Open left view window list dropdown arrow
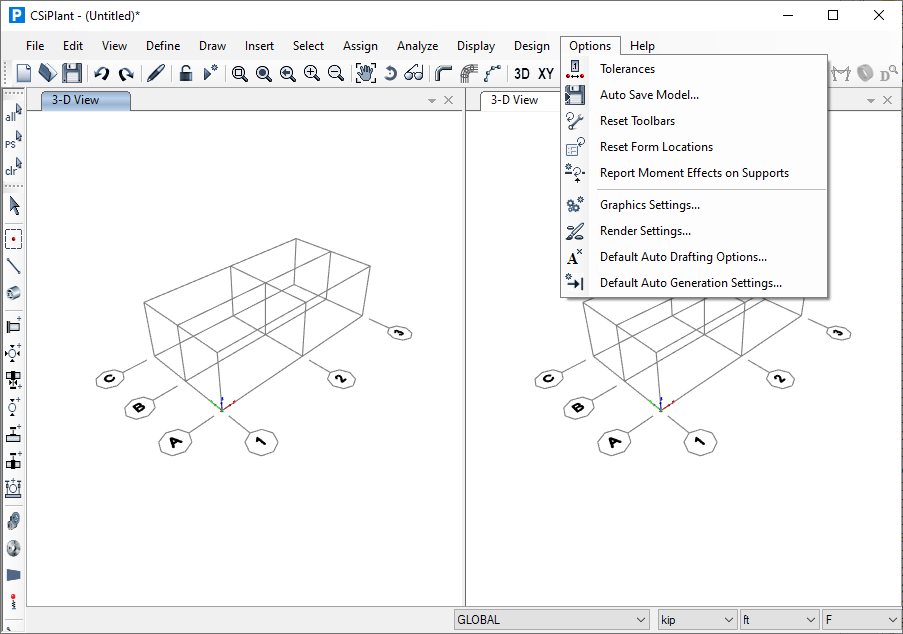 432,101
